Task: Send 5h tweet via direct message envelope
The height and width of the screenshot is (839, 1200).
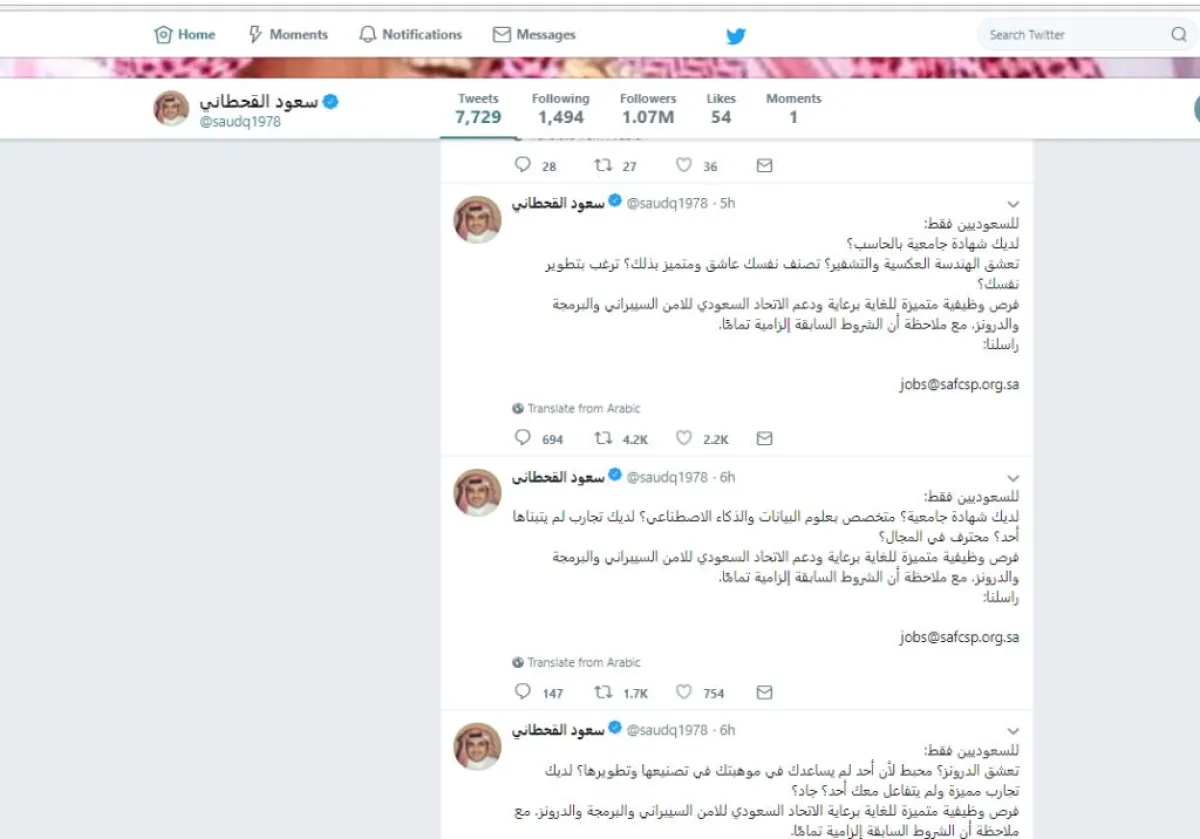Action: click(764, 438)
